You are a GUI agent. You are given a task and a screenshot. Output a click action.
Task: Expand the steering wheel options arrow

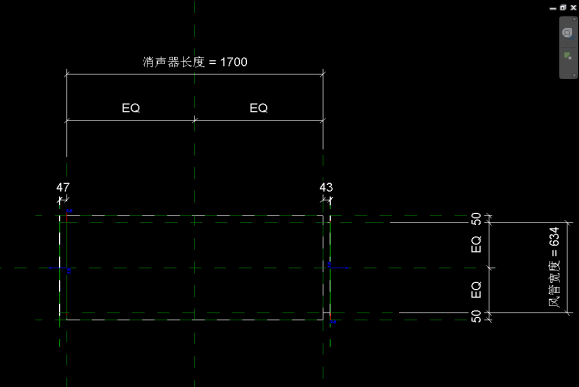click(x=568, y=44)
